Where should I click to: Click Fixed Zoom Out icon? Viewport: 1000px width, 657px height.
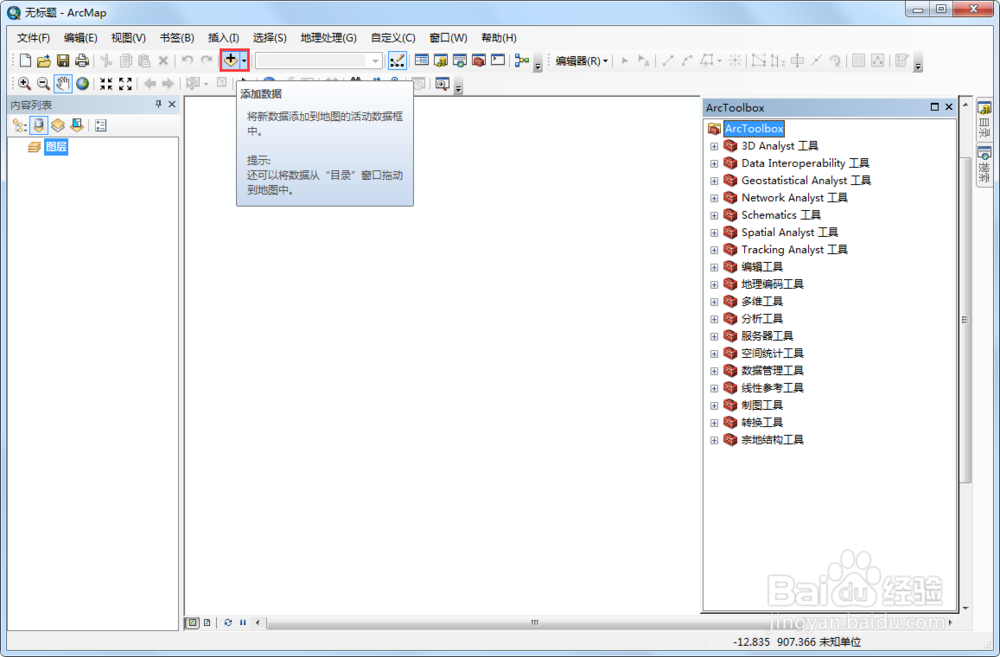126,84
